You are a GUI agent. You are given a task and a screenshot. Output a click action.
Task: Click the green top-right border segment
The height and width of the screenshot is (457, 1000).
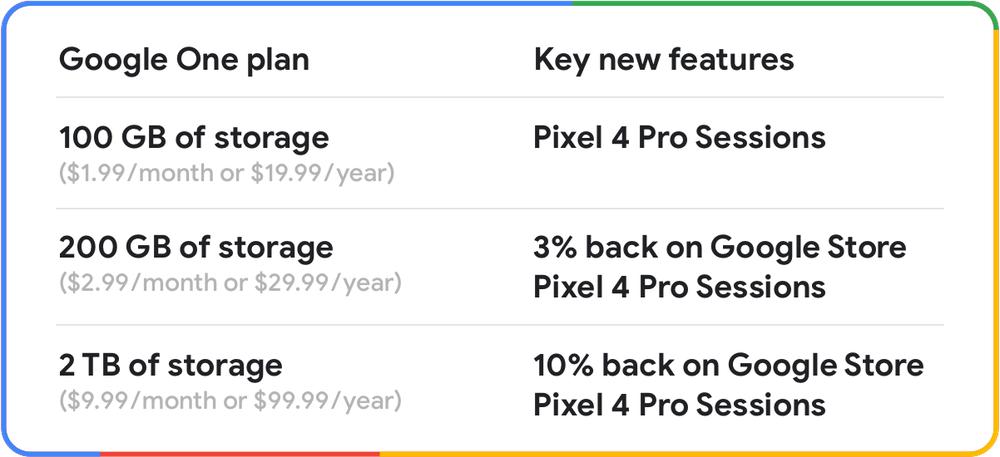point(780,3)
